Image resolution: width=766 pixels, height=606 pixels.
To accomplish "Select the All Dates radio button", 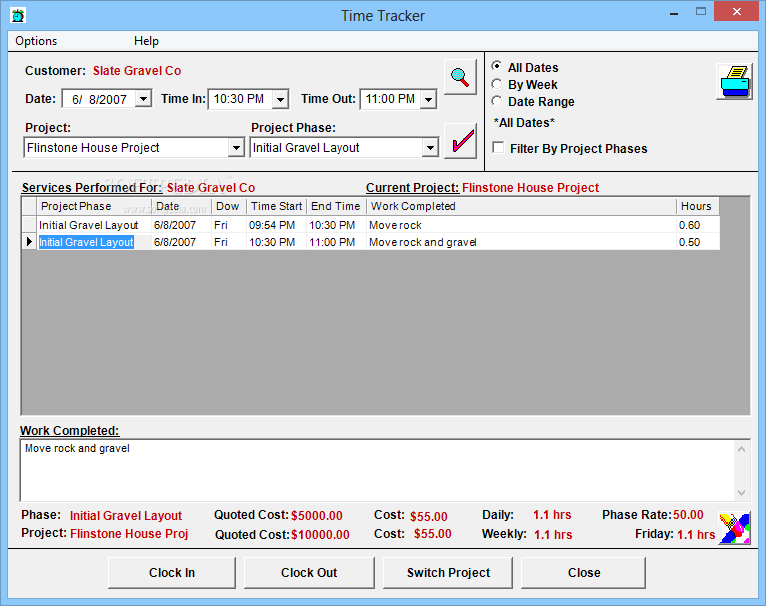I will pos(497,66).
